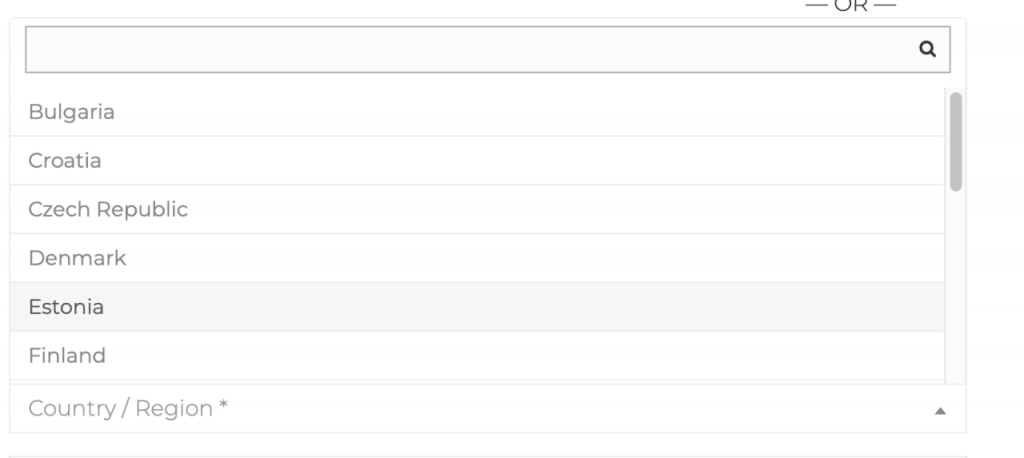Click the magnifying glass search icon

pos(927,49)
